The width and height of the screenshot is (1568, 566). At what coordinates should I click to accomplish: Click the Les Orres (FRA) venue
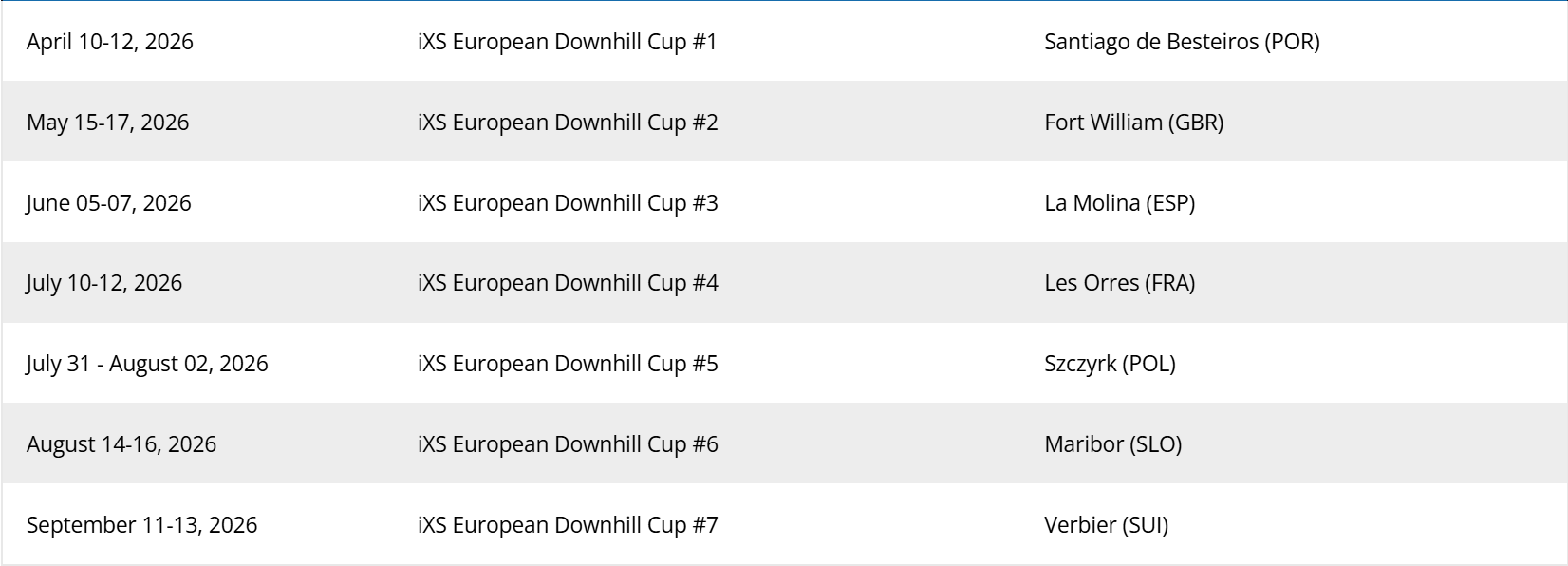pos(1119,283)
